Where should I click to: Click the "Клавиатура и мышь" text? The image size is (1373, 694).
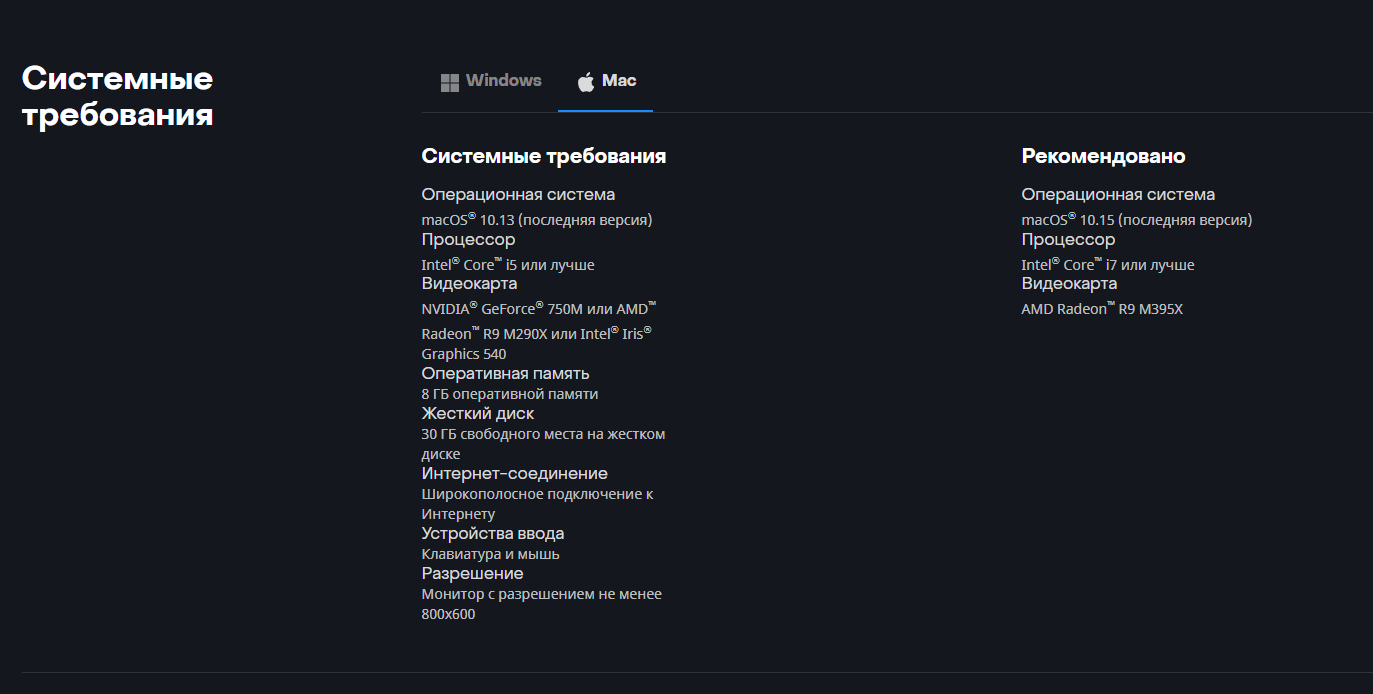490,554
